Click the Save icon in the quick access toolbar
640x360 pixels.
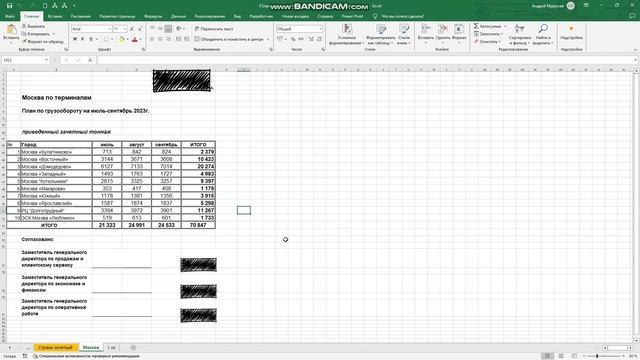pos(9,6)
